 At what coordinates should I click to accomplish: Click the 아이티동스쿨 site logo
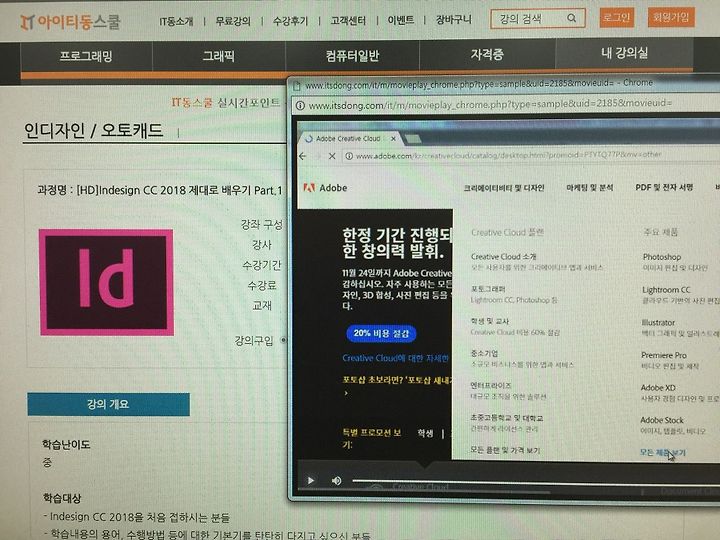click(70, 21)
